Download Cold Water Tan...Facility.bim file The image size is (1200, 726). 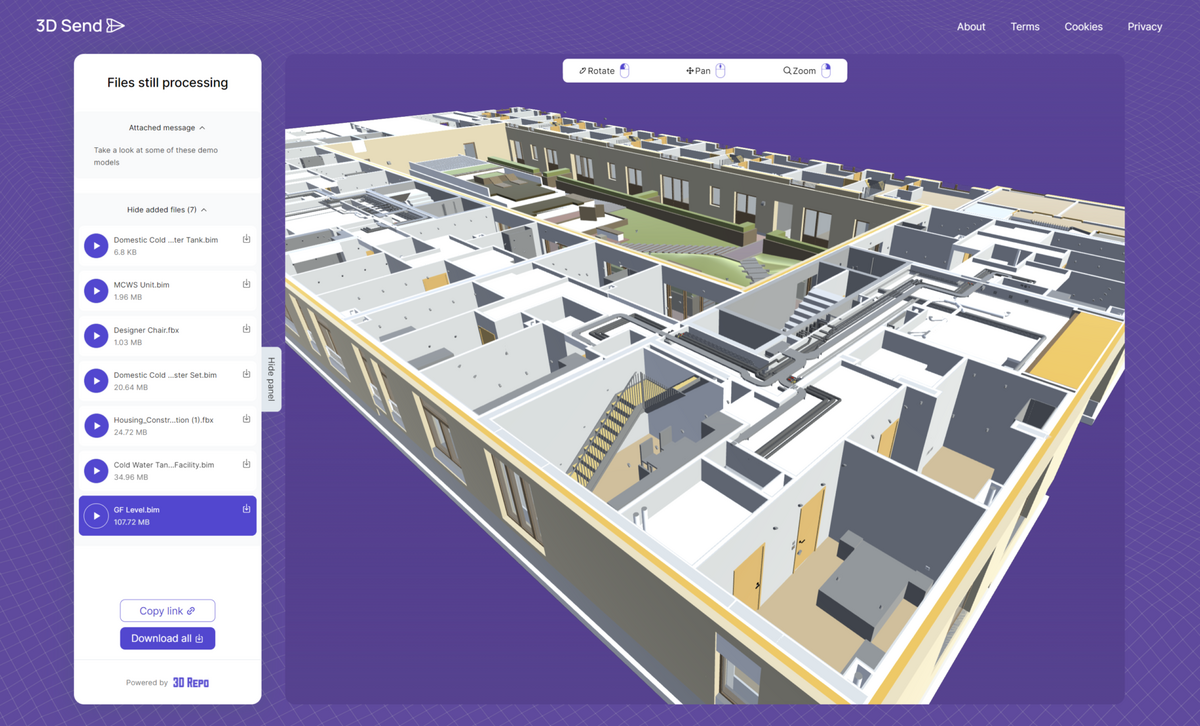point(246,464)
